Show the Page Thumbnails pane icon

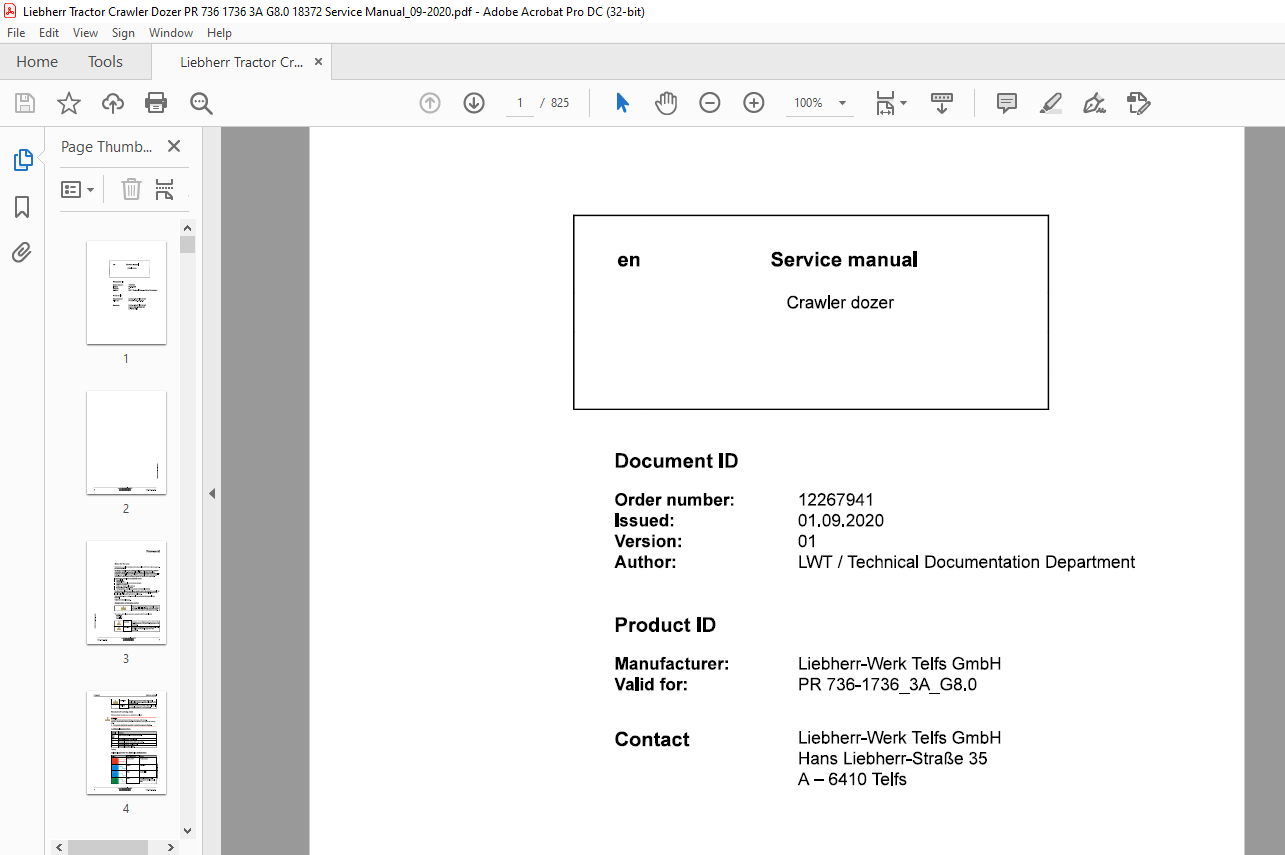click(x=22, y=160)
